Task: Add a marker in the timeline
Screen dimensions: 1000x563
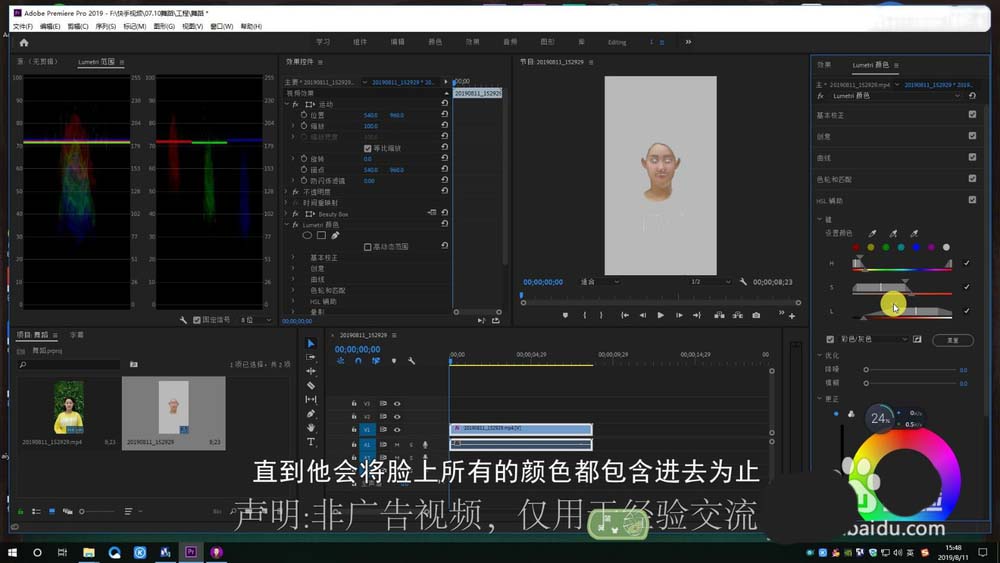Action: [x=393, y=361]
